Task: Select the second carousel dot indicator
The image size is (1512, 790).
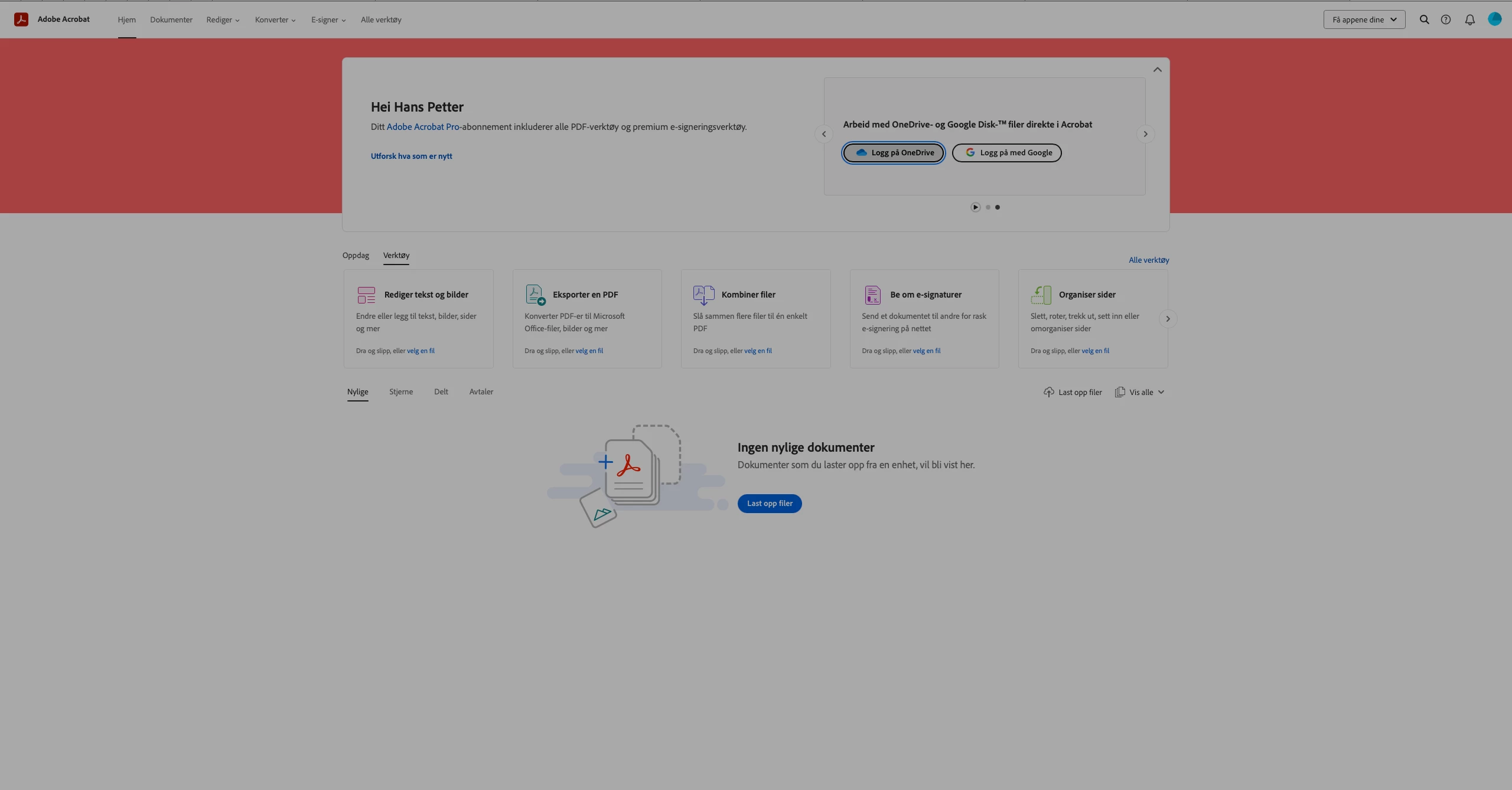Action: coord(988,207)
